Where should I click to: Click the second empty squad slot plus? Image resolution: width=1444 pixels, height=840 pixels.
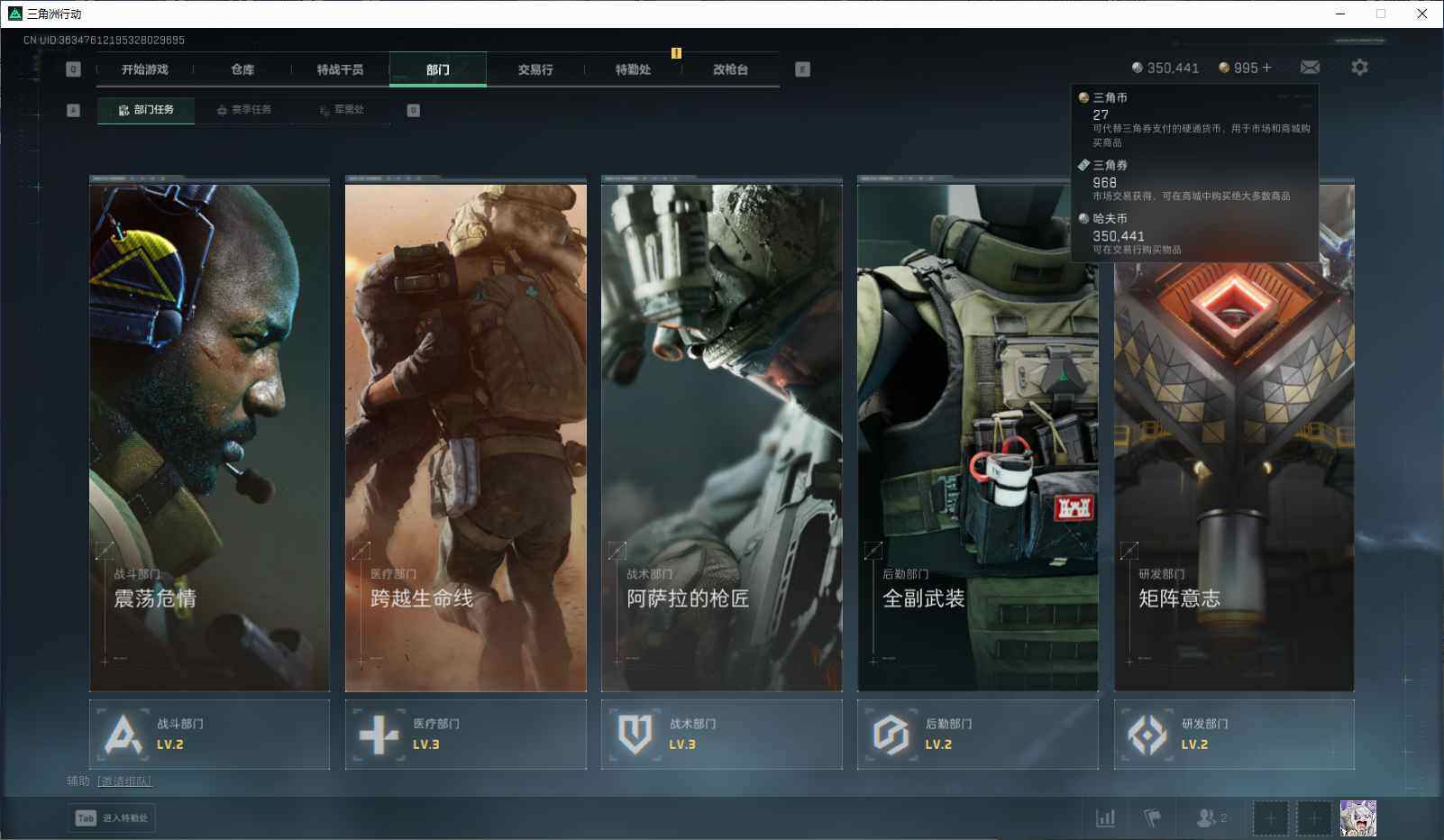point(1314,818)
